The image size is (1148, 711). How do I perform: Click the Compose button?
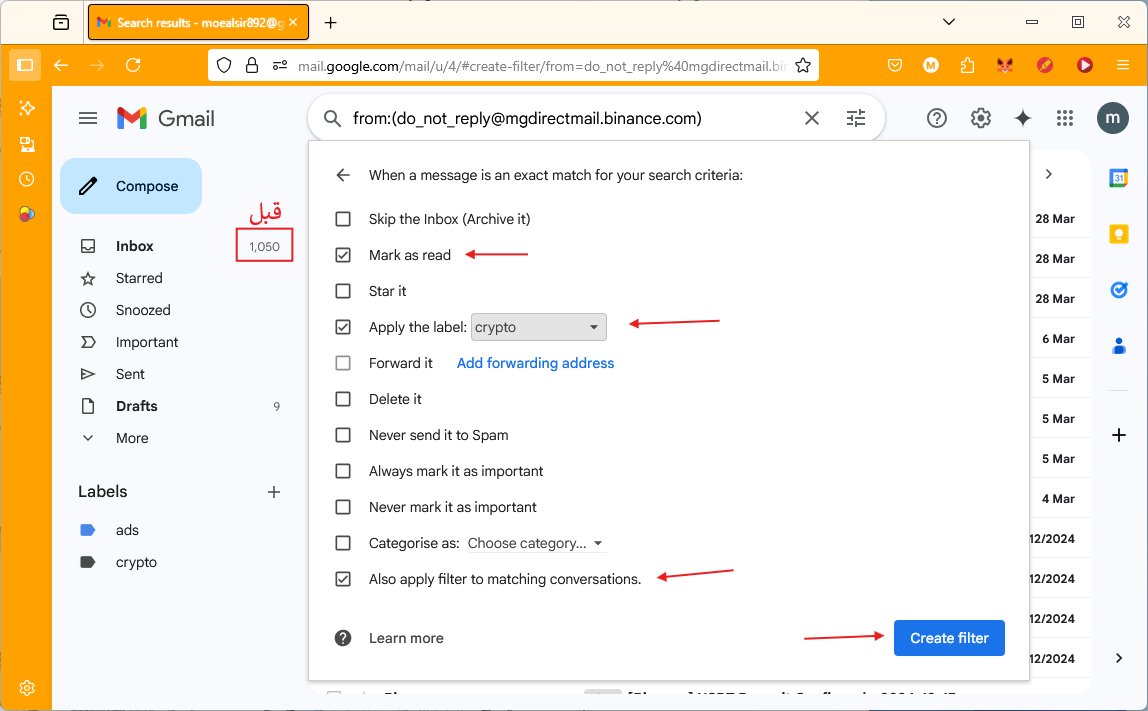(131, 186)
